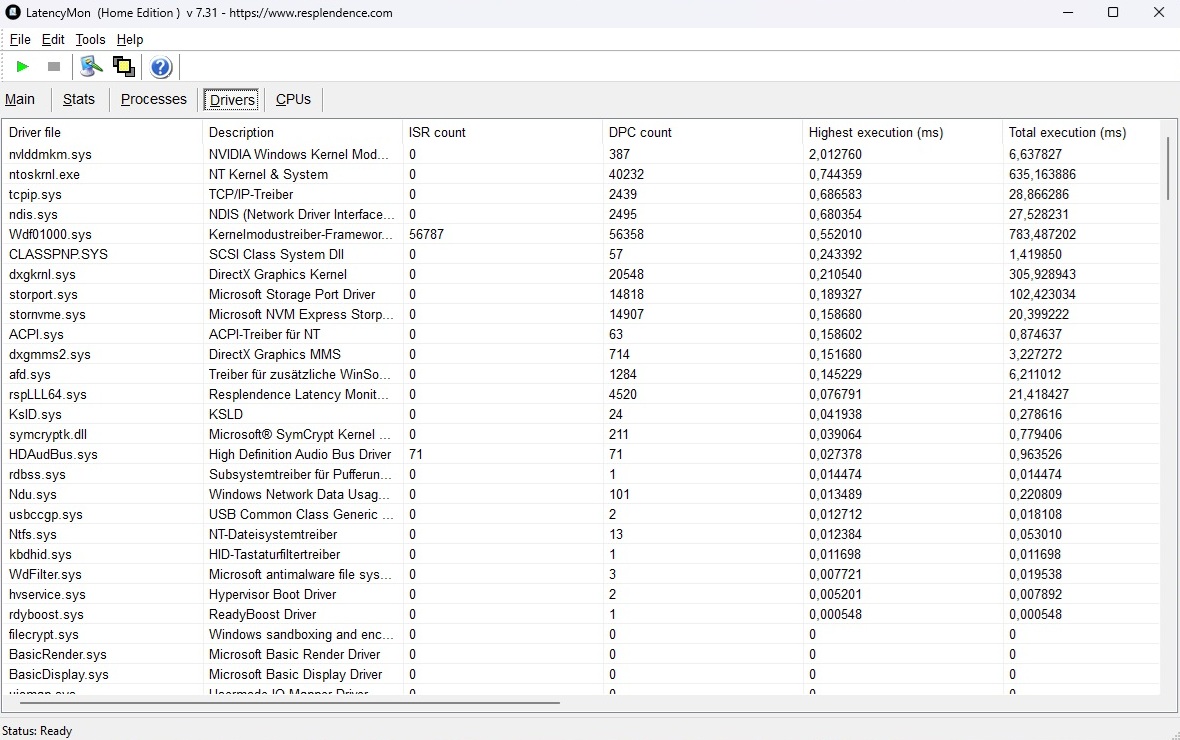Sort by Highest execution (ms) column
The height and width of the screenshot is (740, 1180).
875,132
